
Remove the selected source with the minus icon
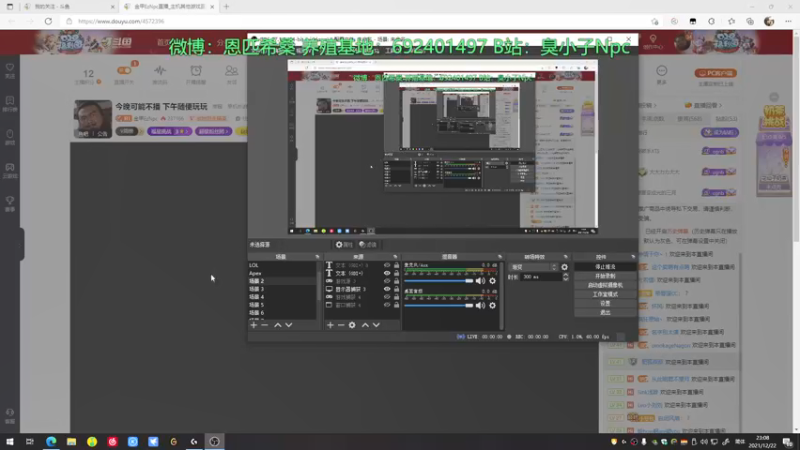click(x=341, y=325)
